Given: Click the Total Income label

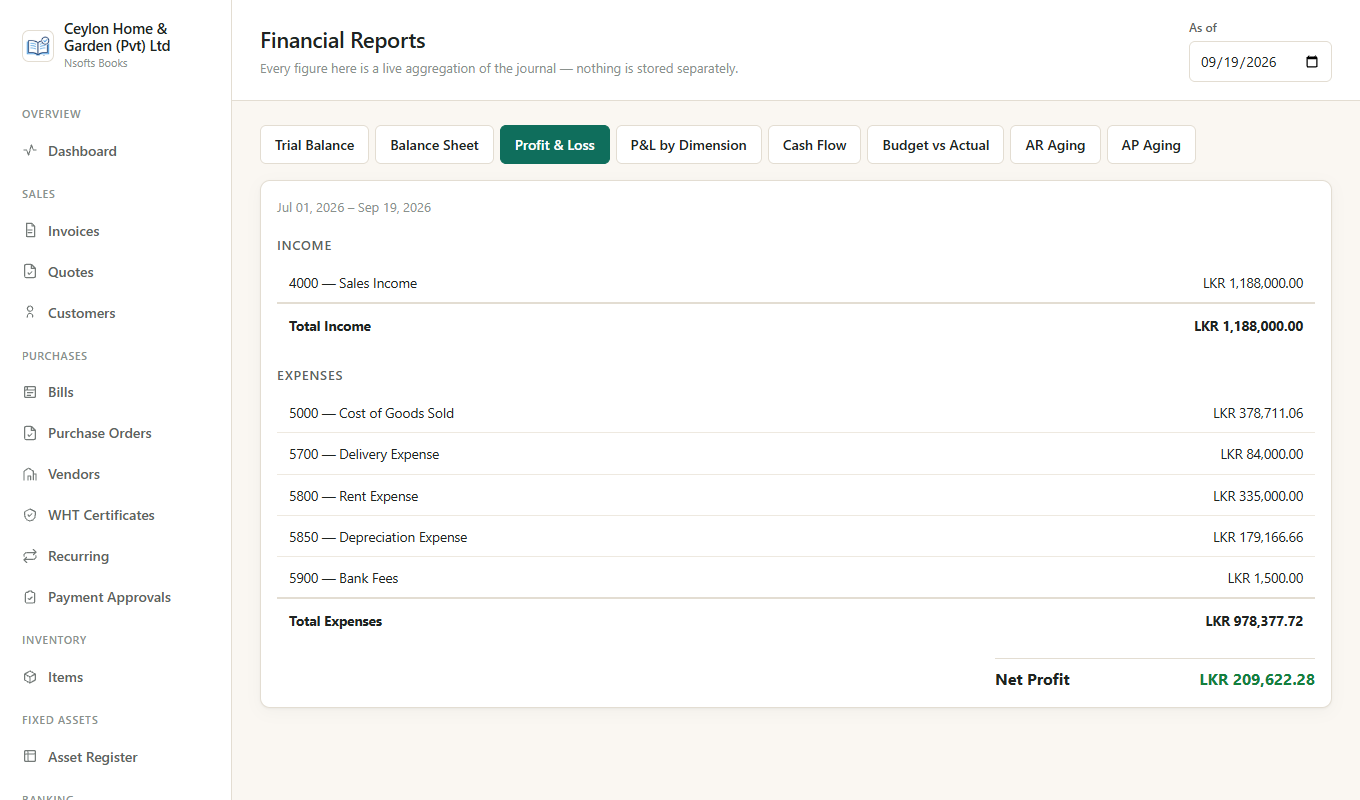Looking at the screenshot, I should click(x=330, y=326).
